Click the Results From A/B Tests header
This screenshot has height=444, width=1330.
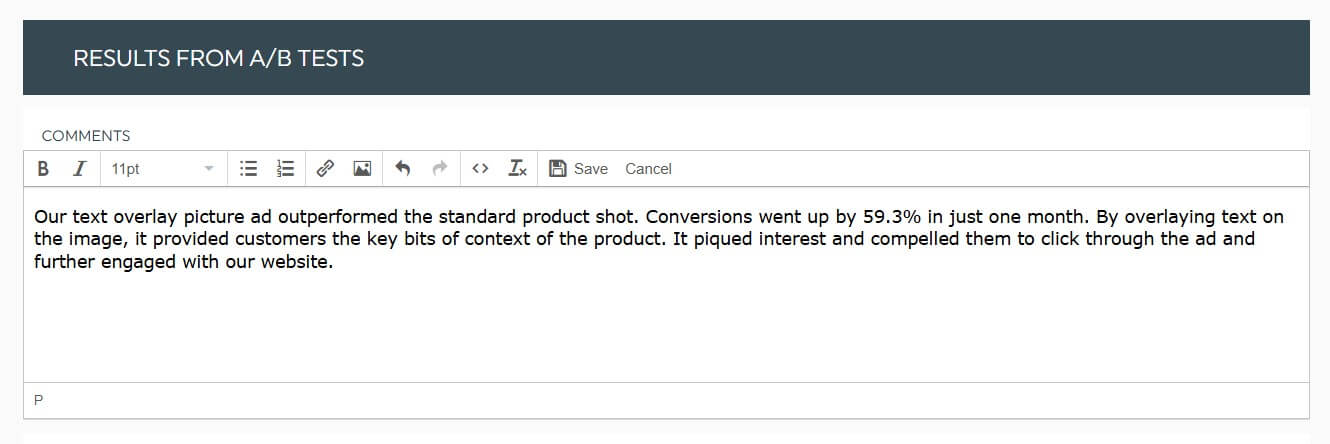coord(218,58)
